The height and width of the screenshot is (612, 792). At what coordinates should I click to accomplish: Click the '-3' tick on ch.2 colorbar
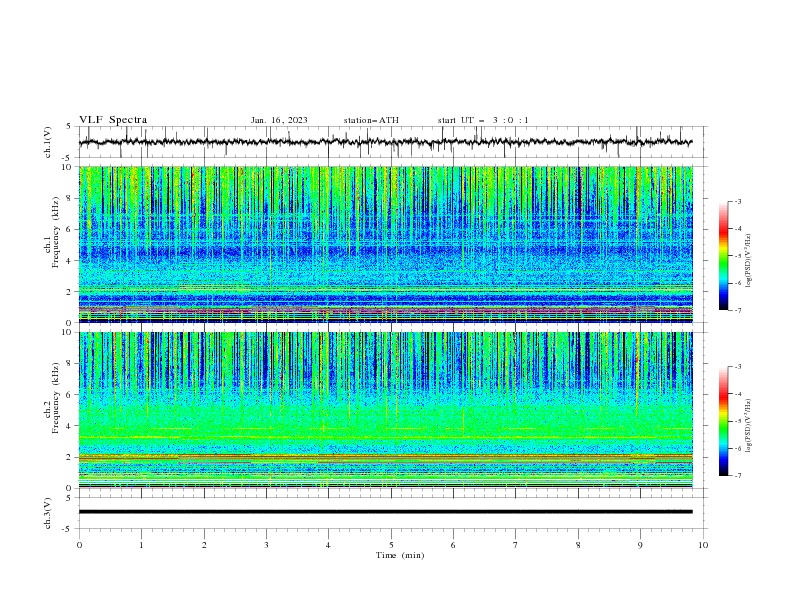click(737, 367)
